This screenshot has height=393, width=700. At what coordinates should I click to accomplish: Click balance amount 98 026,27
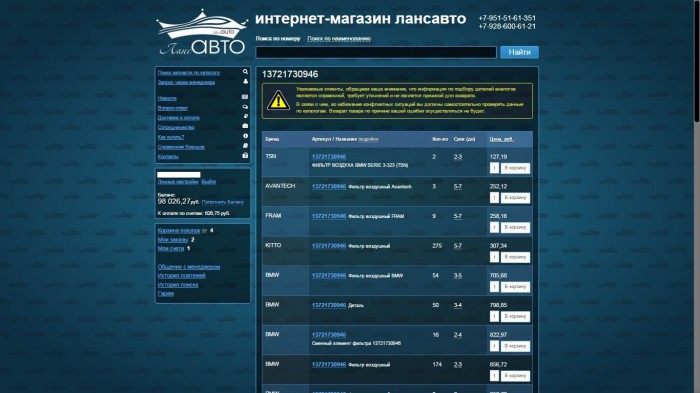click(x=174, y=201)
